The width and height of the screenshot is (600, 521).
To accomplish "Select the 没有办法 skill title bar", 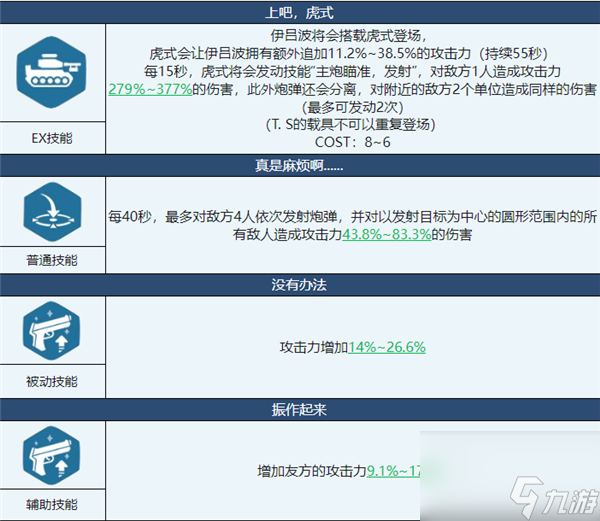I will coord(299,284).
